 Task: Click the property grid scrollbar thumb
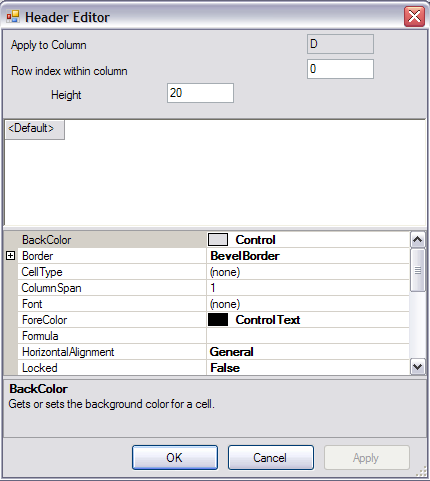(418, 270)
